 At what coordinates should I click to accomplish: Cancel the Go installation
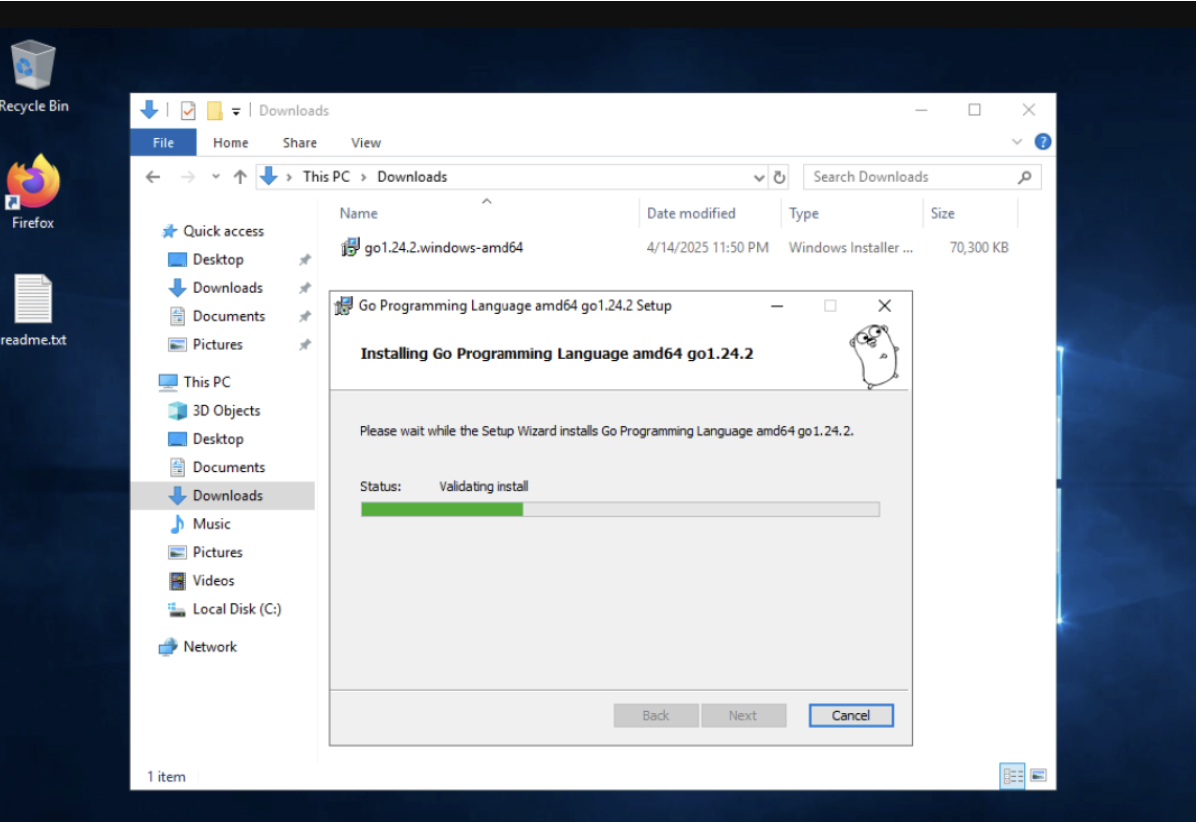tap(850, 715)
